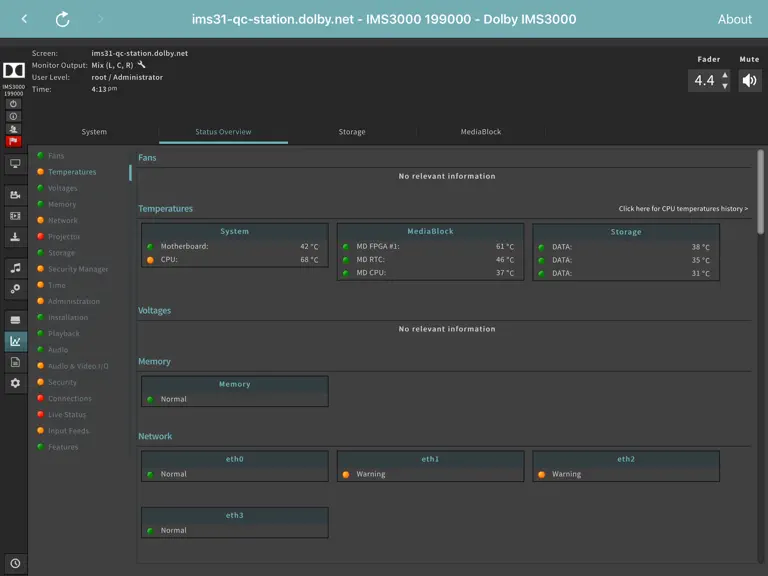Open the ingest download icon in the sidebar
768x576 pixels.
15,237
